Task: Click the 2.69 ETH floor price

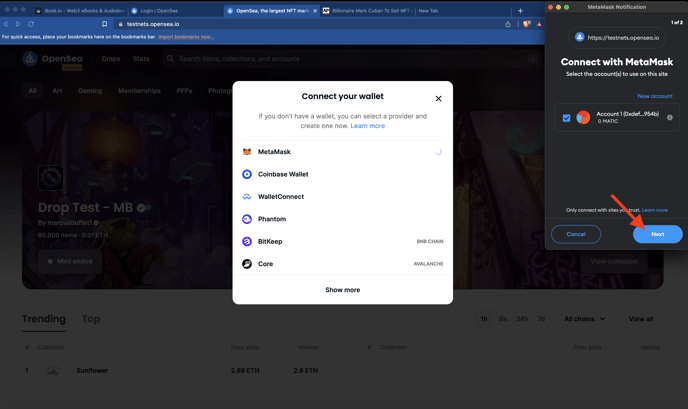Action: [245, 370]
